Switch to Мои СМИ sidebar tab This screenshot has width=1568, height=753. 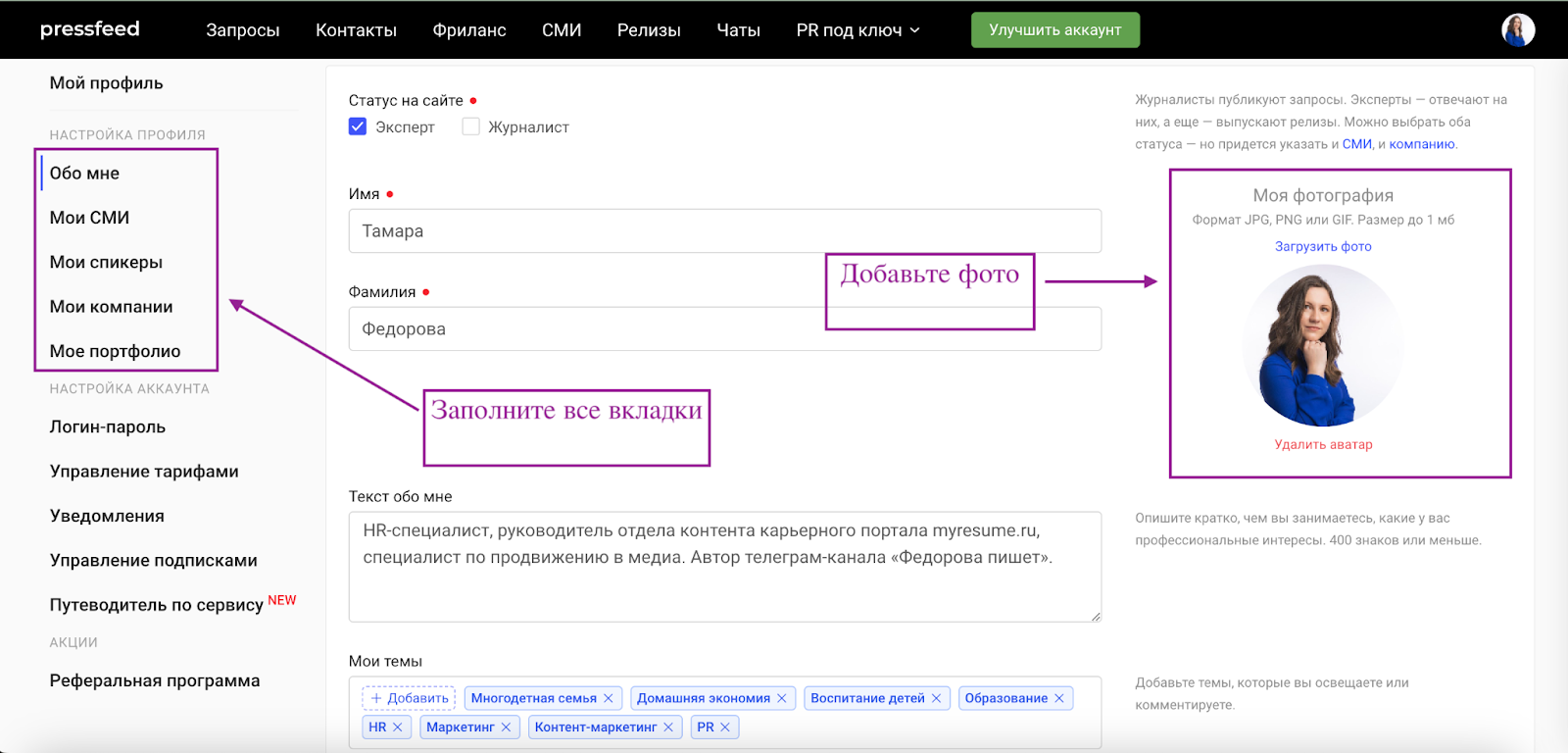89,218
